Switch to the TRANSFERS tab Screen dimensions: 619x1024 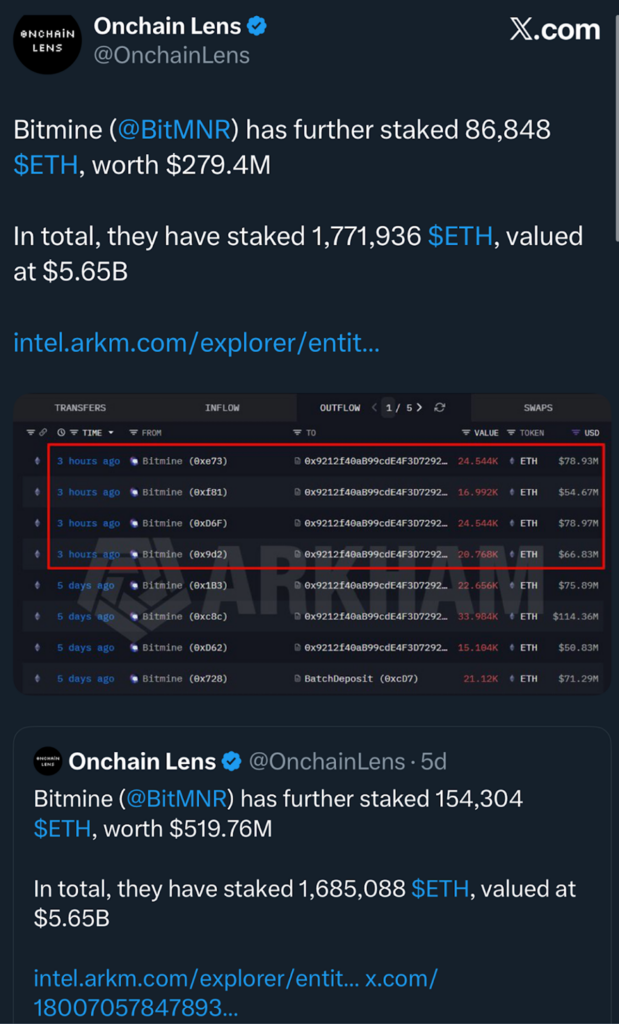point(80,408)
